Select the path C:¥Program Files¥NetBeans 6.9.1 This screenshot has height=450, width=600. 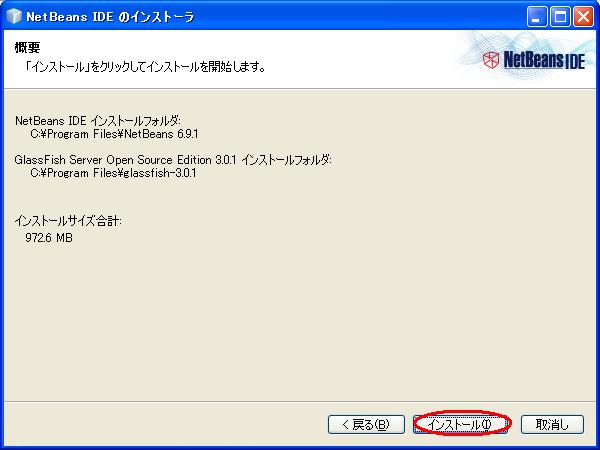click(114, 134)
